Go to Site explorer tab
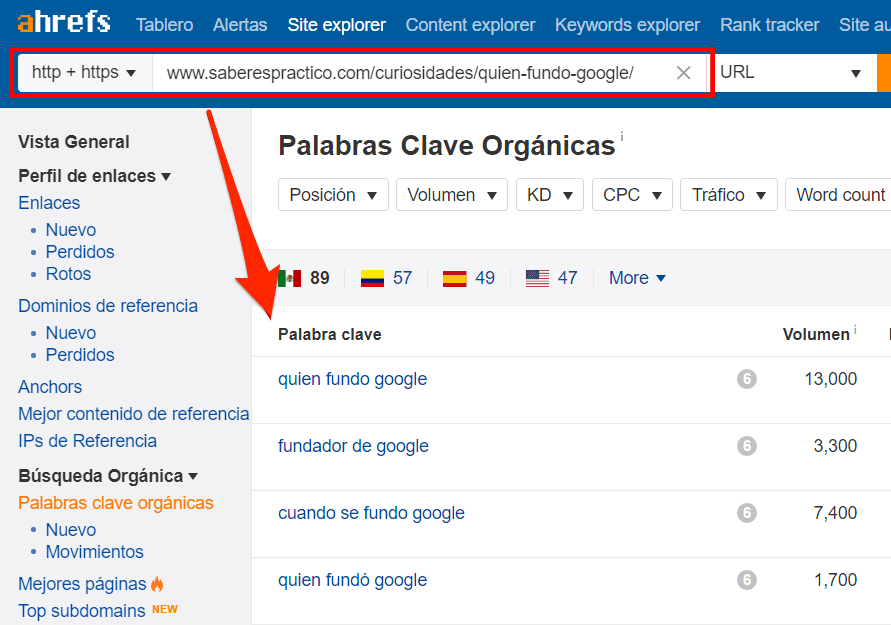891x625 pixels. pyautogui.click(x=336, y=25)
